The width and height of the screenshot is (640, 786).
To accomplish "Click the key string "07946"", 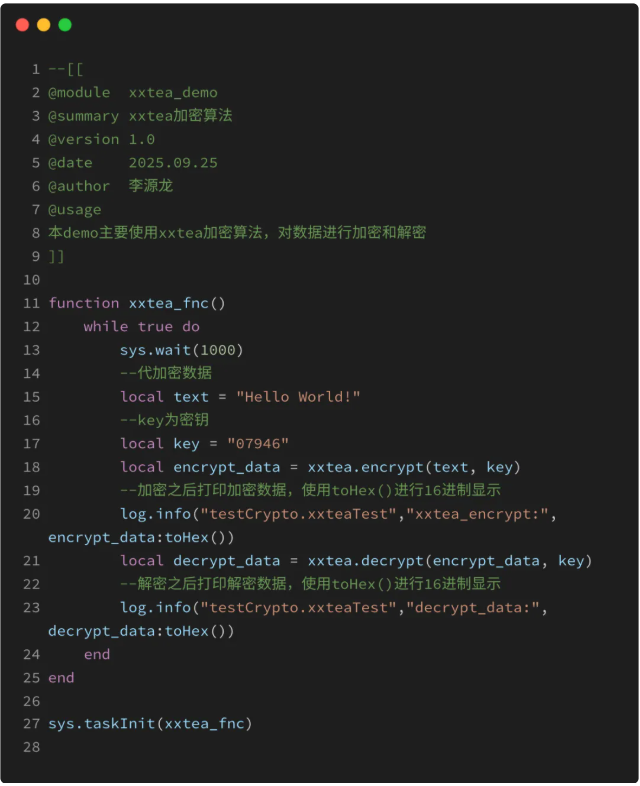I will [258, 444].
